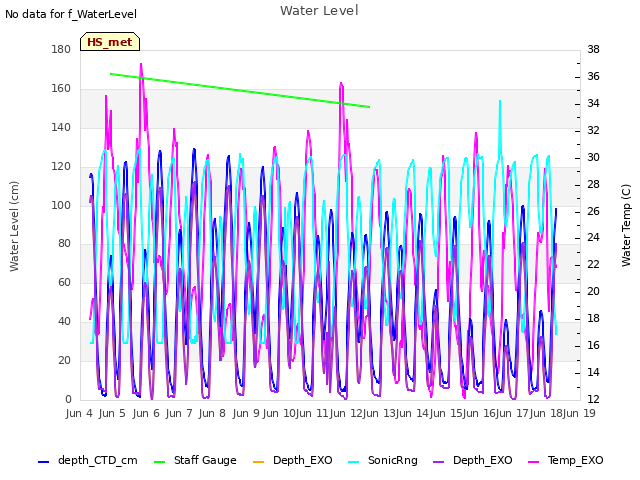Viewport: 640px width, 480px height.
Task: Click the depth_CTD_cm legend entry
Action: coord(88,460)
